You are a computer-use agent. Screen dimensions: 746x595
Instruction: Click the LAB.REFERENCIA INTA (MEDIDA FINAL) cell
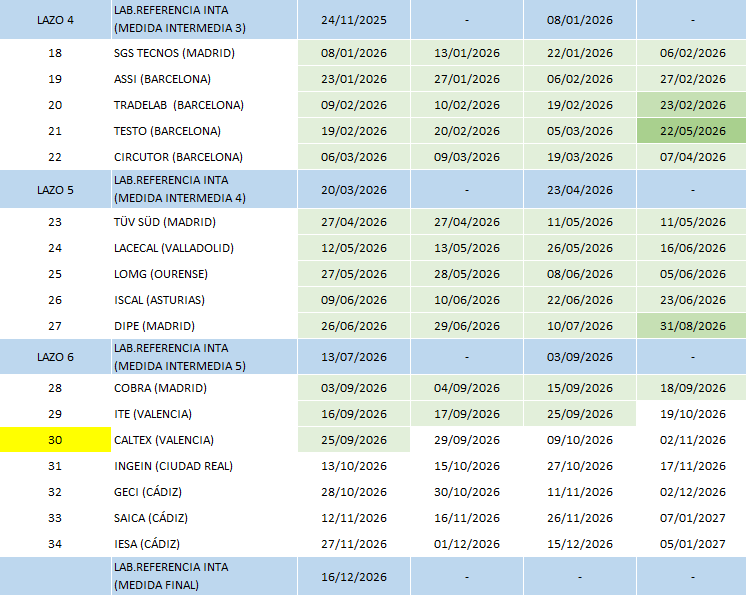tap(204, 576)
